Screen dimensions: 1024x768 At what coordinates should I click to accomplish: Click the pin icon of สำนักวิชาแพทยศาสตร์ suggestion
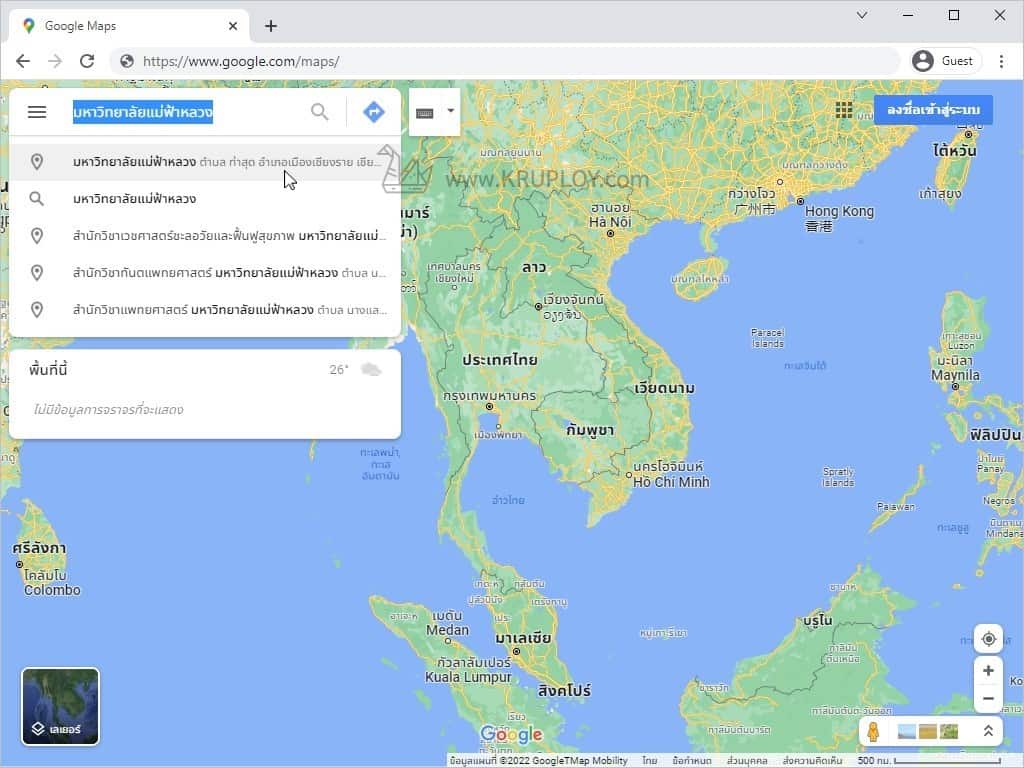click(x=37, y=310)
